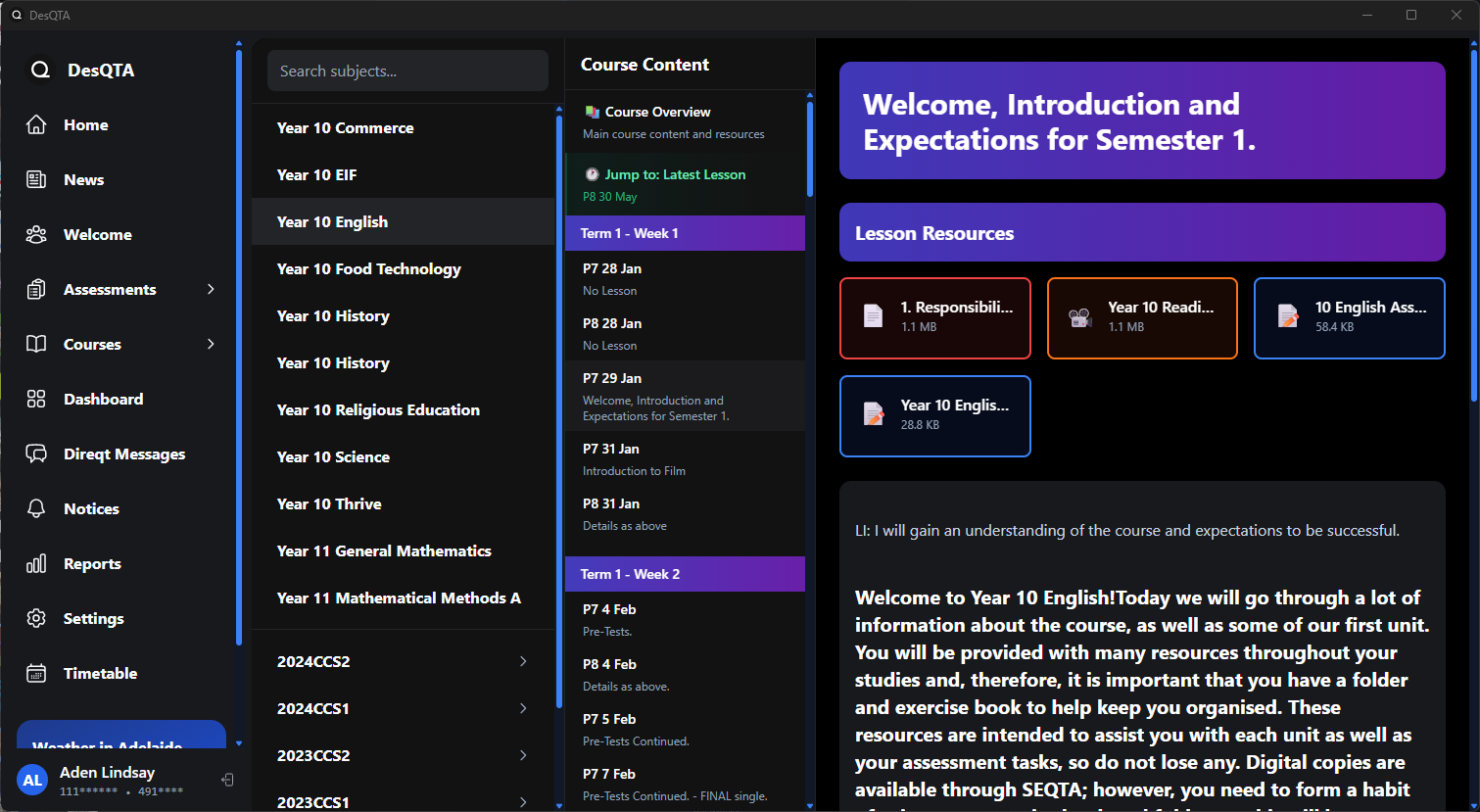Select Year 10 Food Technology subject
Image resolution: width=1480 pixels, height=812 pixels.
(x=403, y=268)
